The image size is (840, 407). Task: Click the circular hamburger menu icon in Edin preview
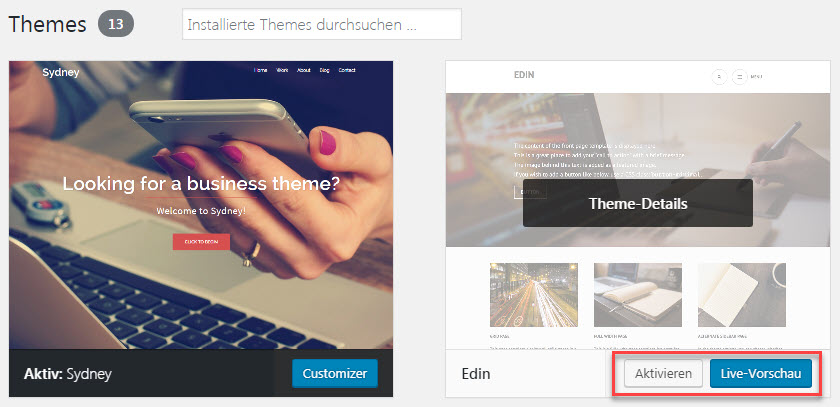pos(739,77)
